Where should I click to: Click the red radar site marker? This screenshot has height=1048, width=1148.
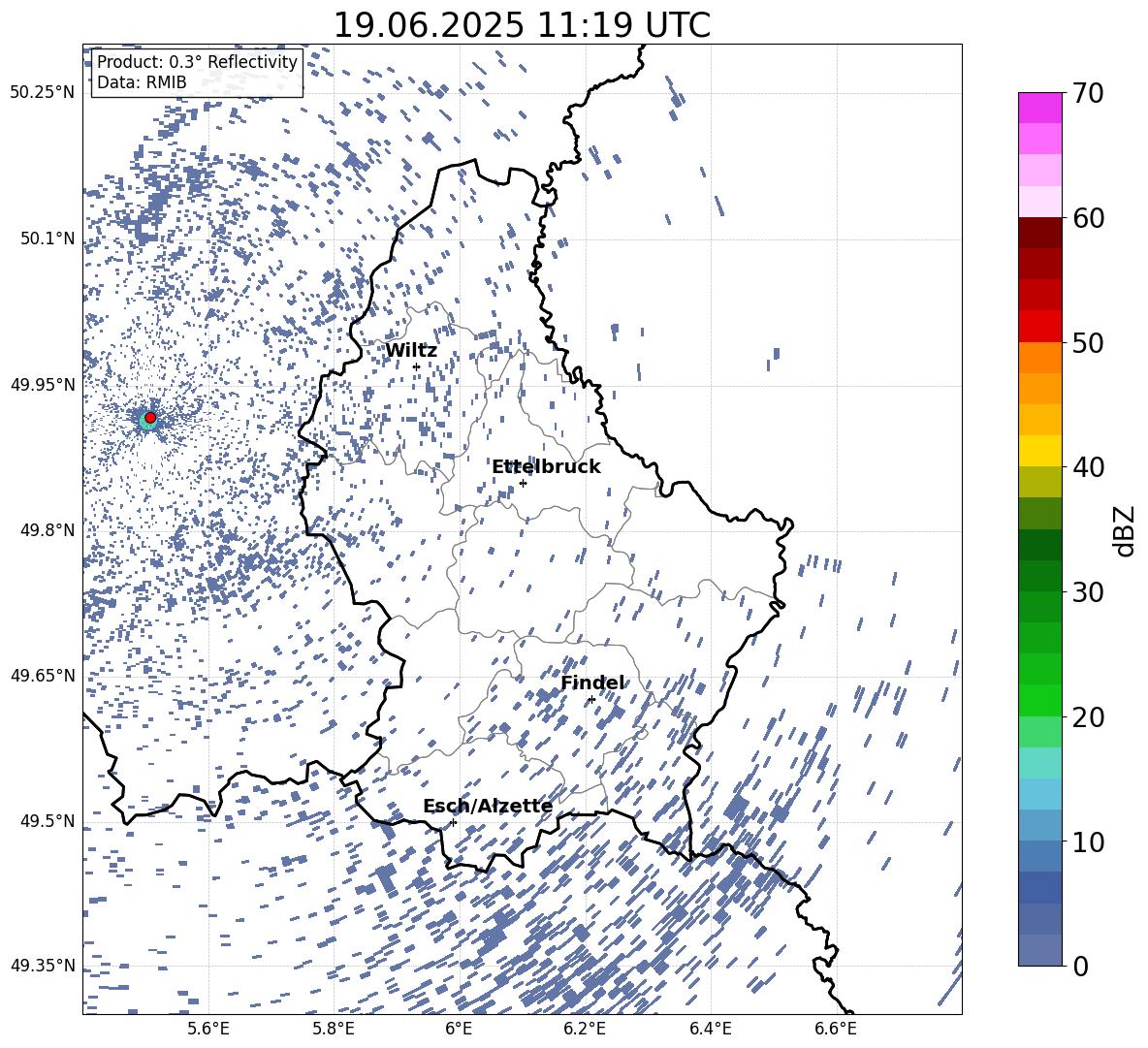point(150,418)
